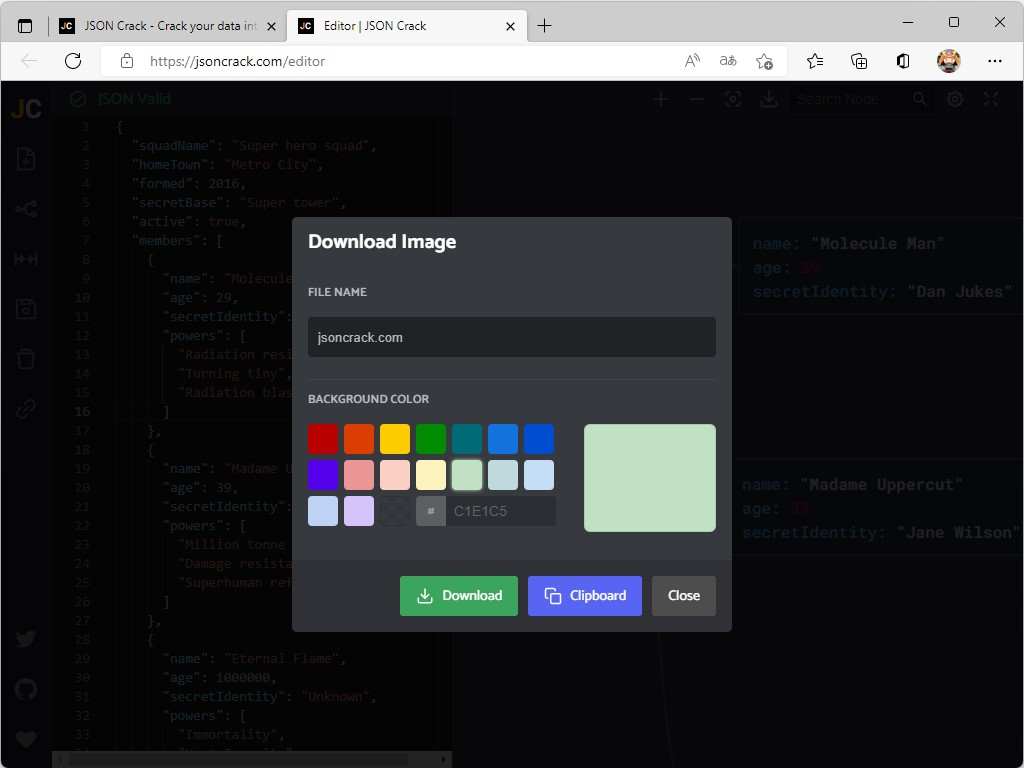
Task: Pick the pale sky blue swatch, second row
Action: coord(539,475)
